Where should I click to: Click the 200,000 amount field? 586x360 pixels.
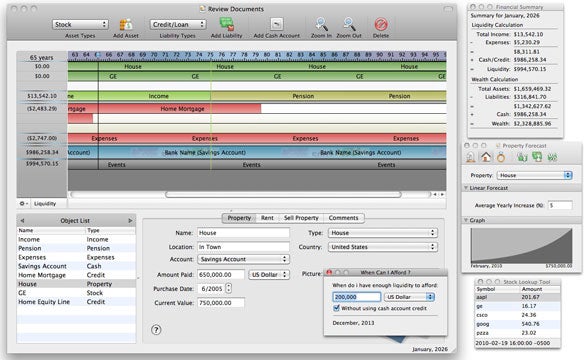point(357,297)
